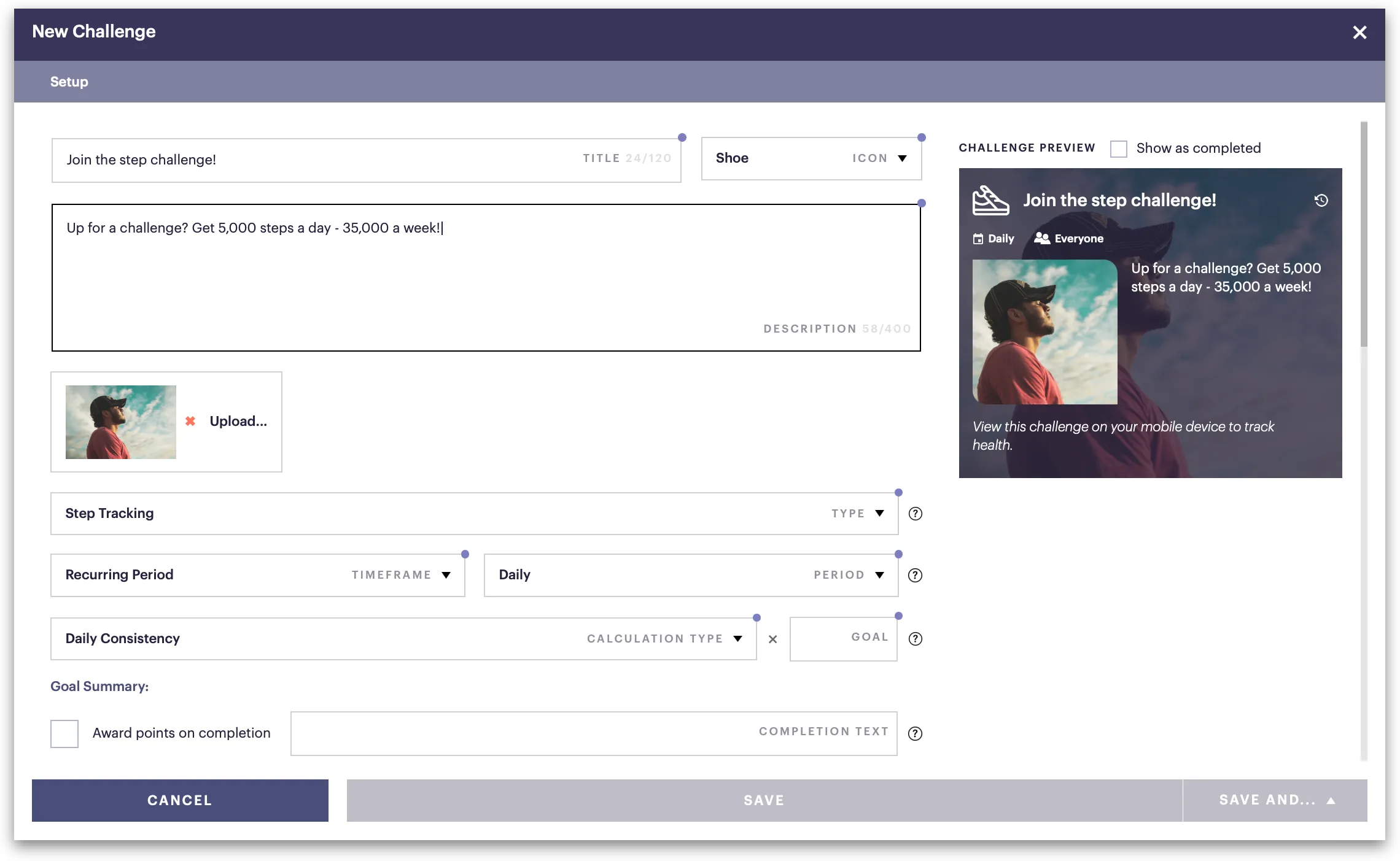Click 'View this challenge on your mobile' text
The height and width of the screenshot is (861, 1400).
pyautogui.click(x=1123, y=436)
